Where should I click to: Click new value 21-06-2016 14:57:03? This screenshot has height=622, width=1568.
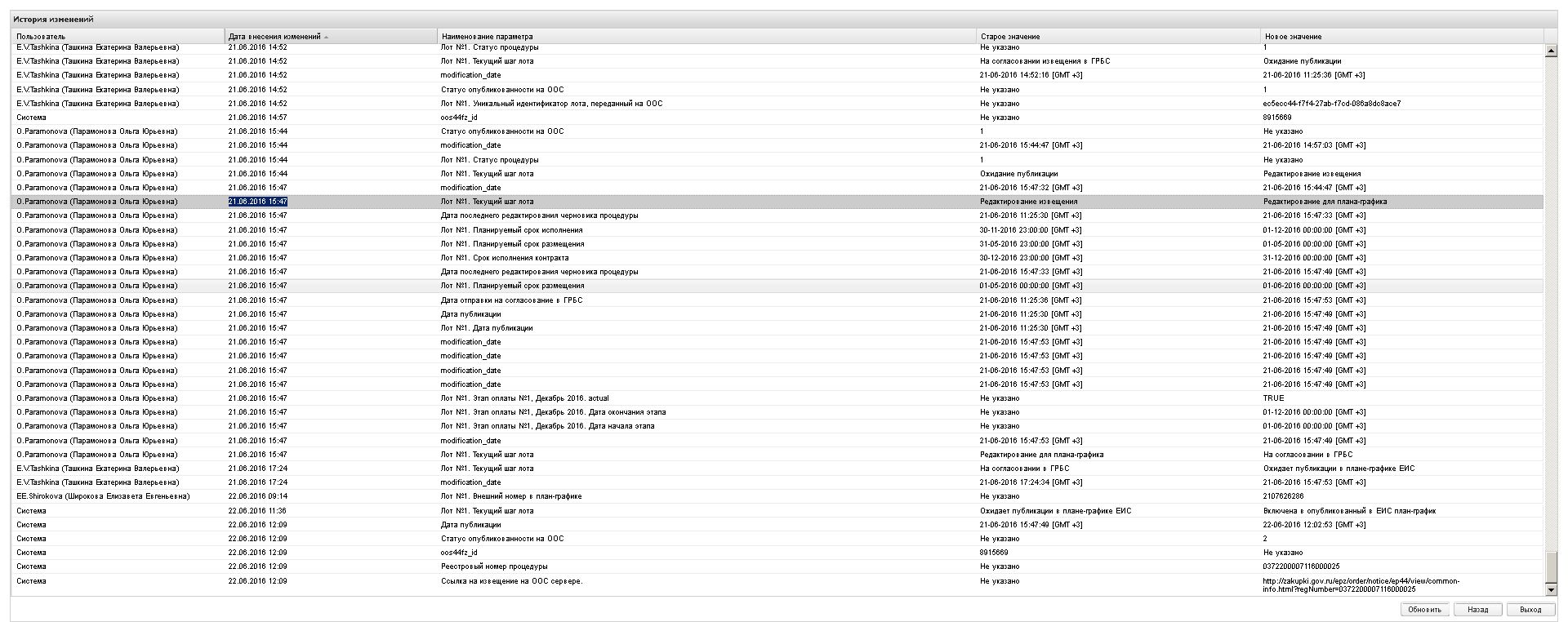tap(1314, 145)
